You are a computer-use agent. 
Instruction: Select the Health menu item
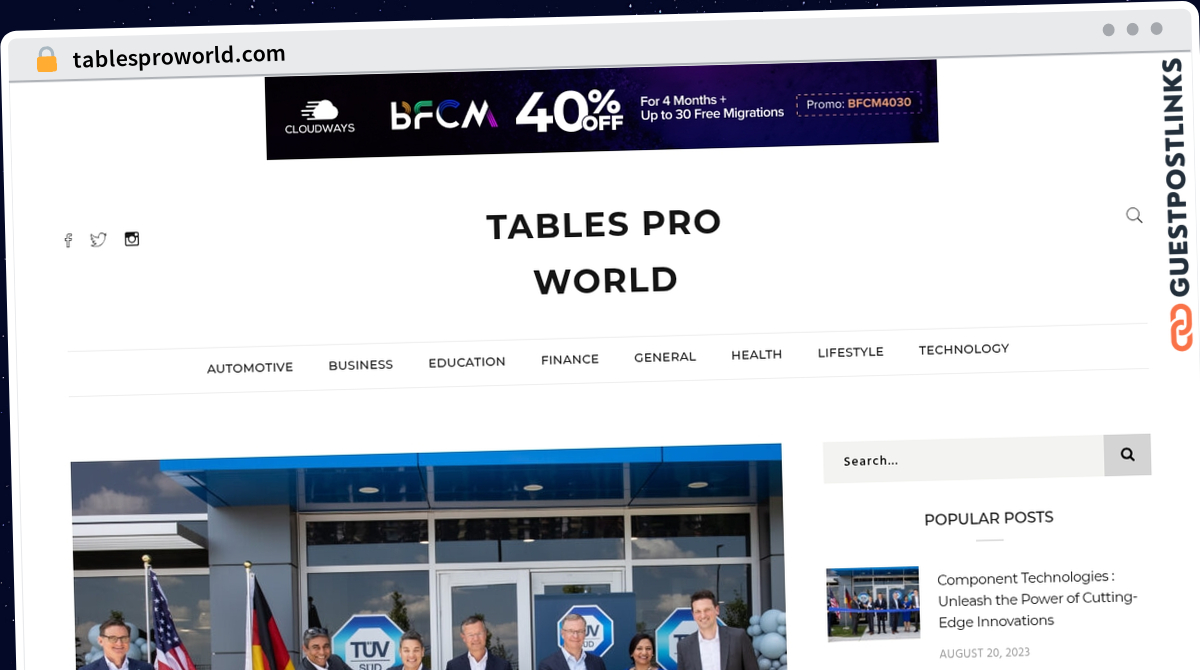[756, 354]
